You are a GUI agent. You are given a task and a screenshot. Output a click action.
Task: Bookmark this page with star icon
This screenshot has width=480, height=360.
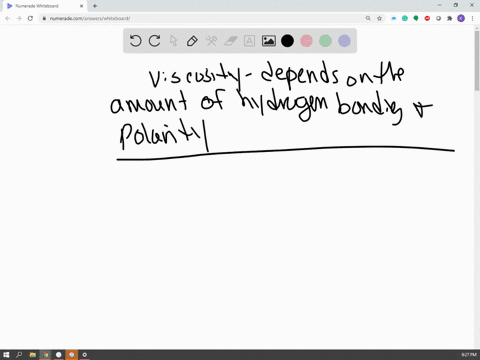click(379, 18)
